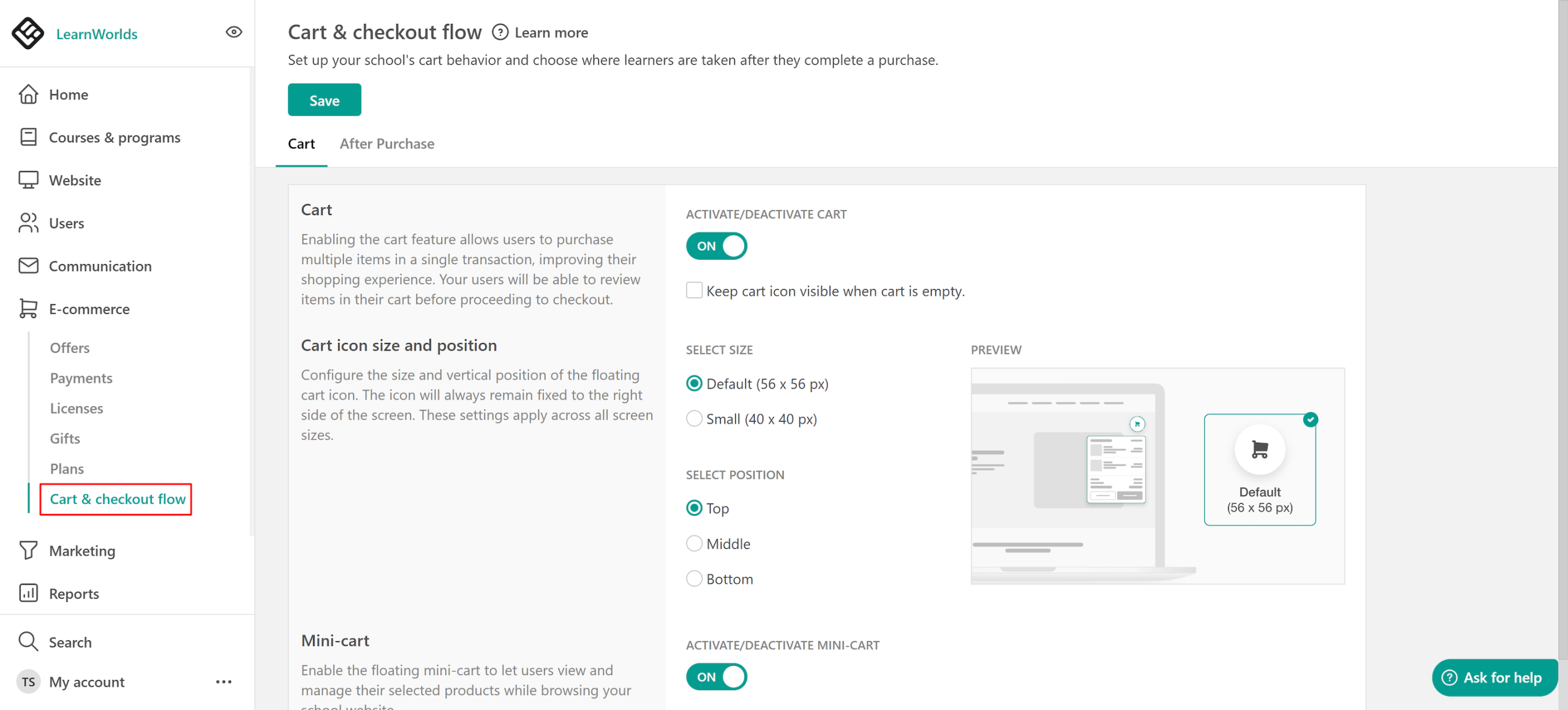
Task: Open the Marketing section
Action: point(83,550)
